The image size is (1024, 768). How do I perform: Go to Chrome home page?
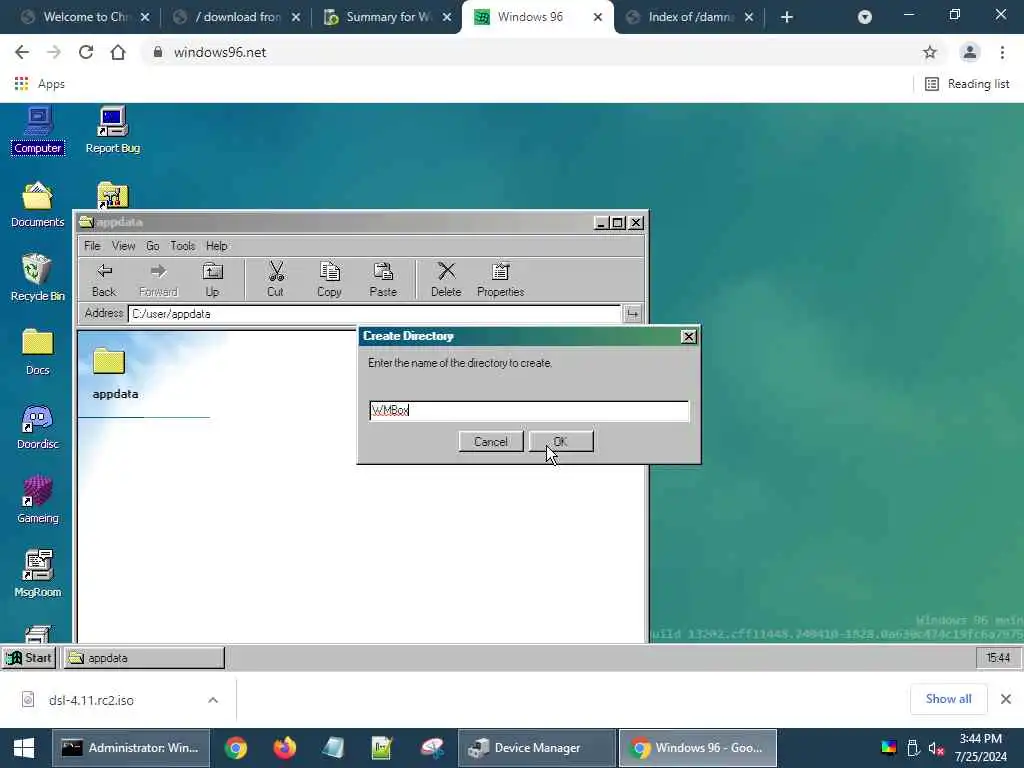118,52
